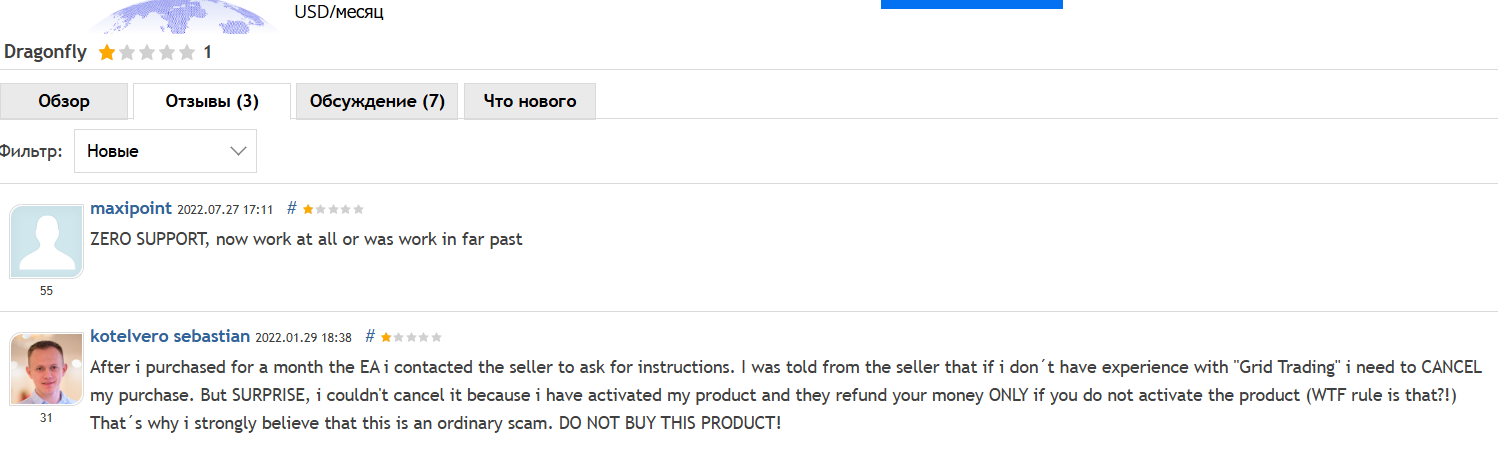
Task: Open the Обсуждение (7) tab
Action: click(377, 102)
